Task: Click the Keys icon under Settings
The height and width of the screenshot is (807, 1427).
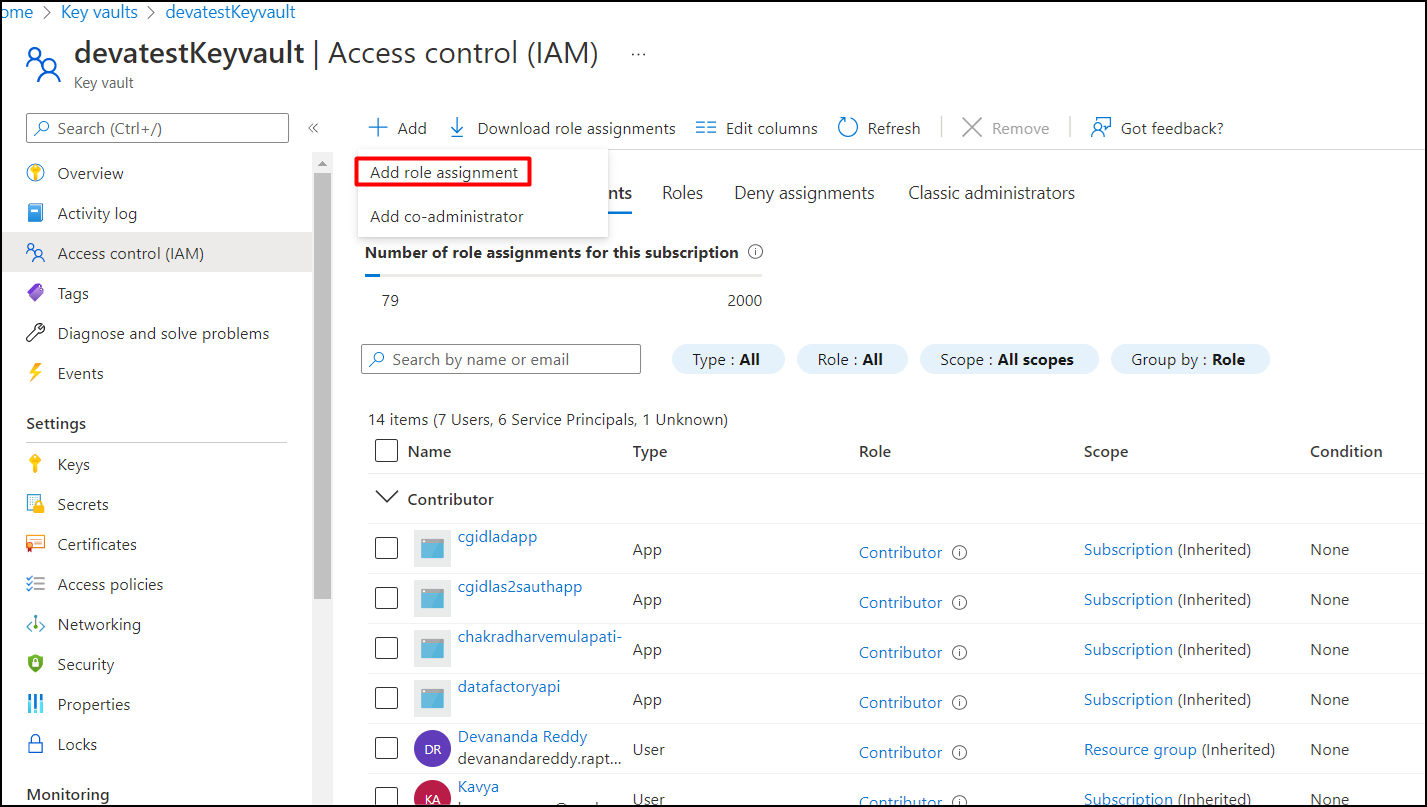Action: (x=36, y=464)
